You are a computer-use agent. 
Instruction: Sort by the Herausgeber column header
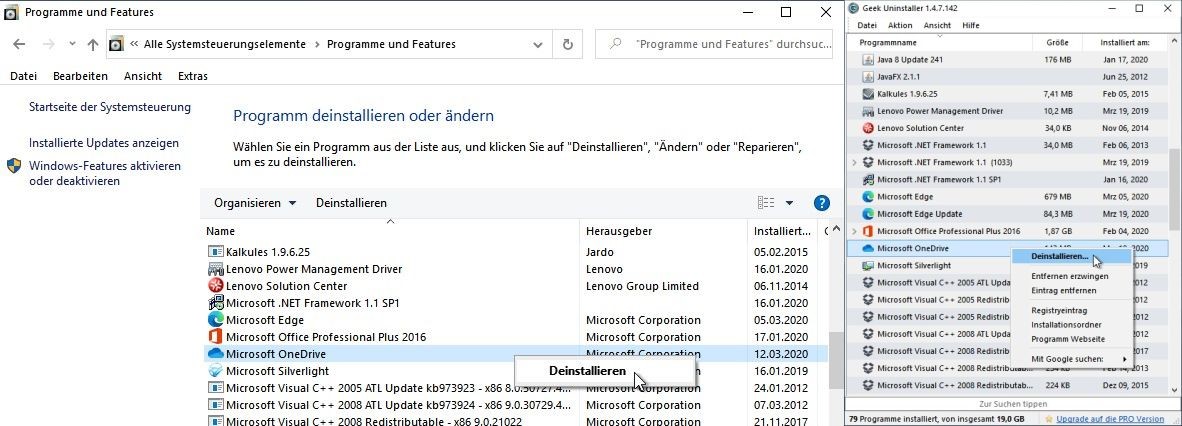click(663, 231)
